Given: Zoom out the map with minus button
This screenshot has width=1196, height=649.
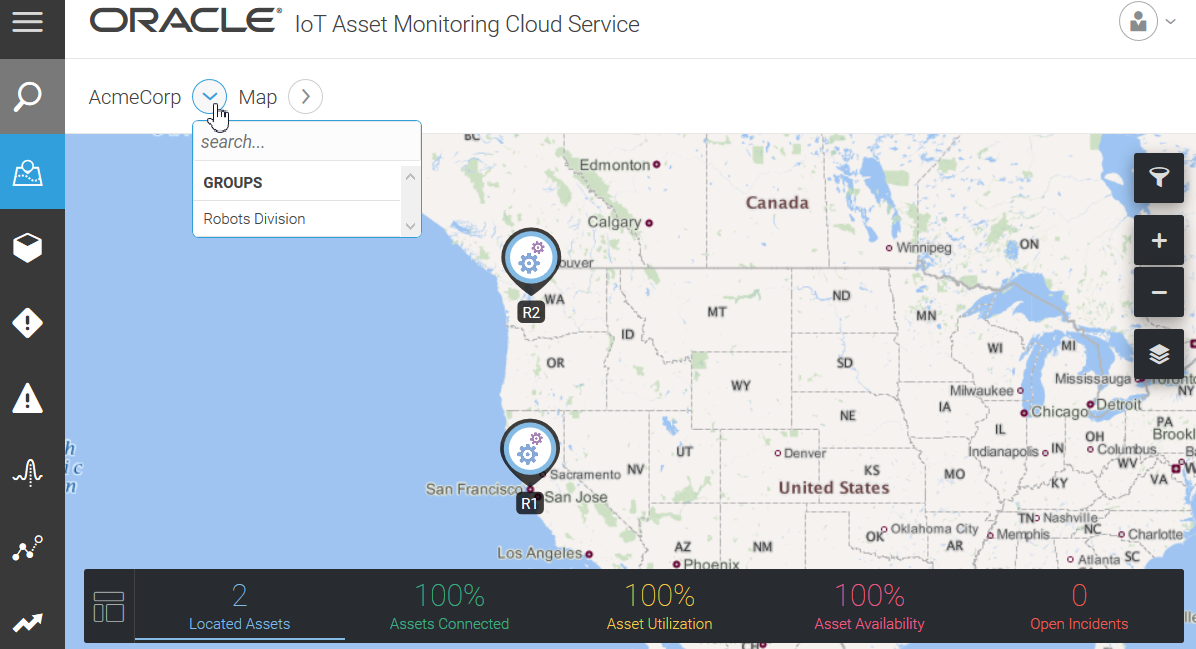Looking at the screenshot, I should tap(1159, 292).
